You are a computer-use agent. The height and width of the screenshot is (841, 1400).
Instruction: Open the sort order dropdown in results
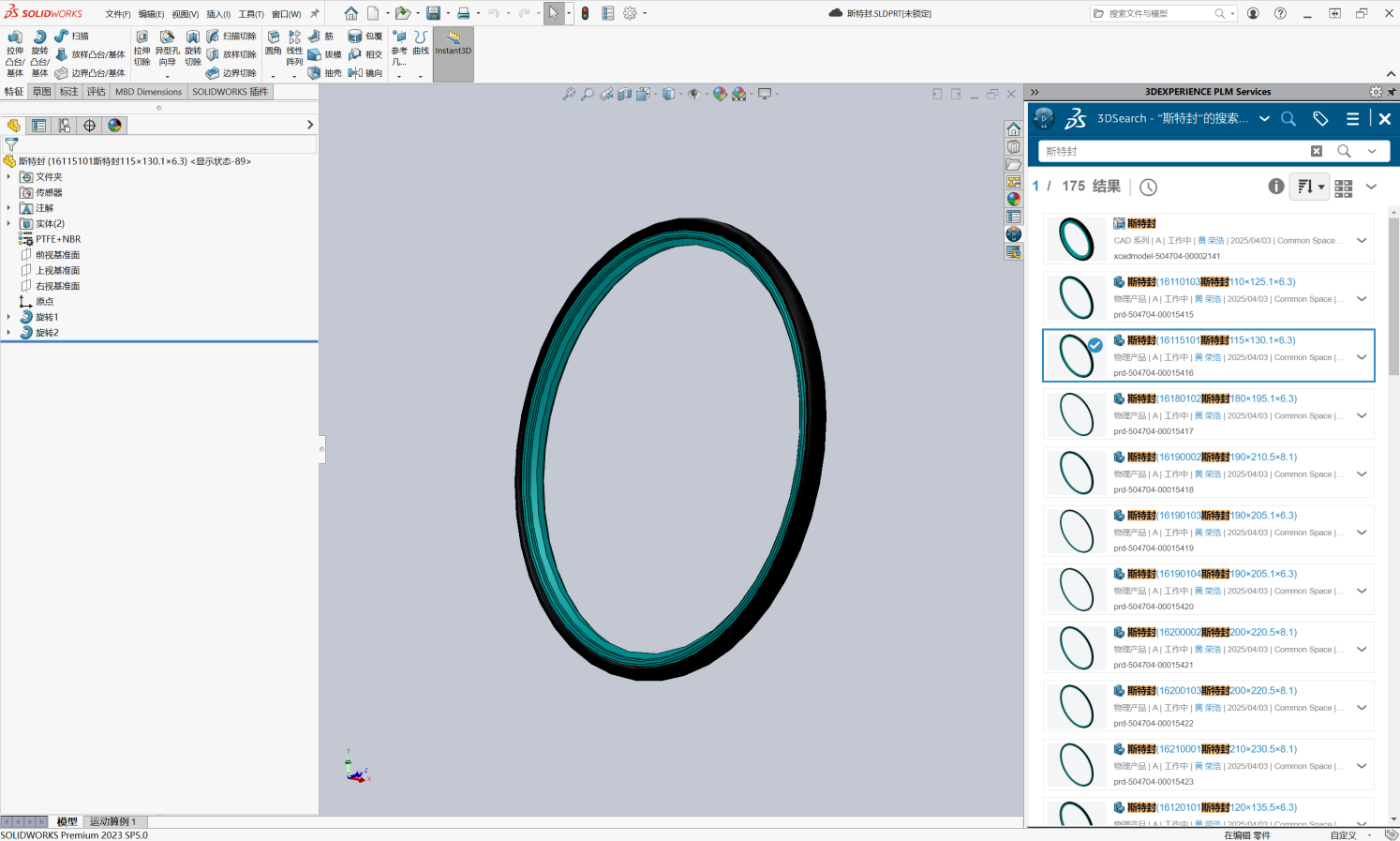(x=1309, y=187)
